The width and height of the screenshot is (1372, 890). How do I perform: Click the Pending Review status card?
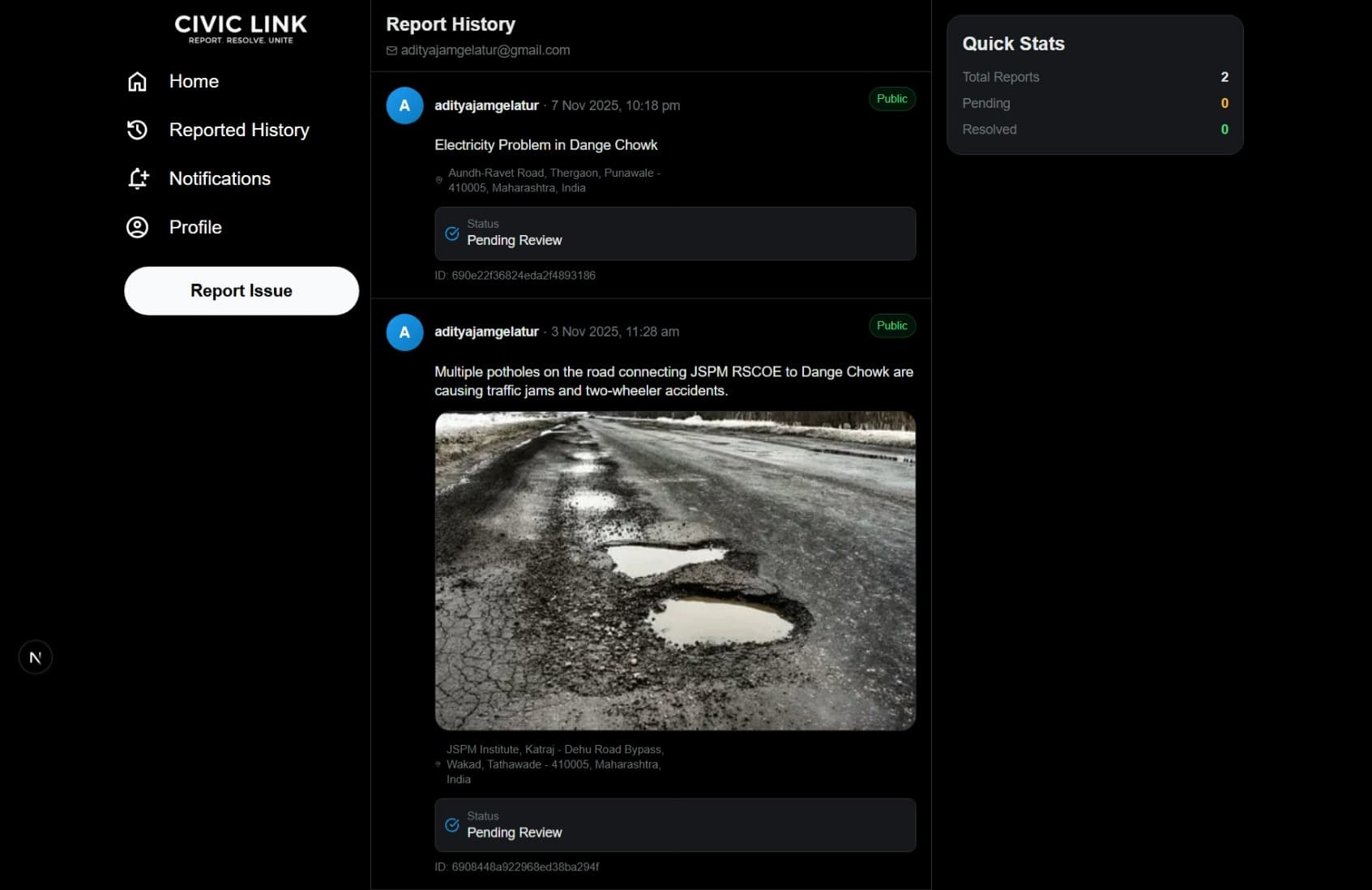675,233
